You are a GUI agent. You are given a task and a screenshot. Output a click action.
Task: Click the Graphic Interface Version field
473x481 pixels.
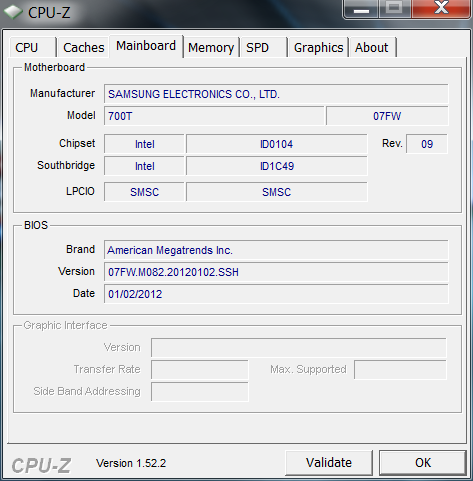pyautogui.click(x=299, y=348)
